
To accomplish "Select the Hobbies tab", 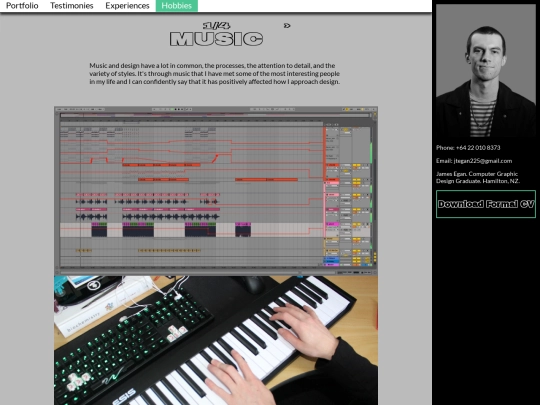I will (177, 6).
